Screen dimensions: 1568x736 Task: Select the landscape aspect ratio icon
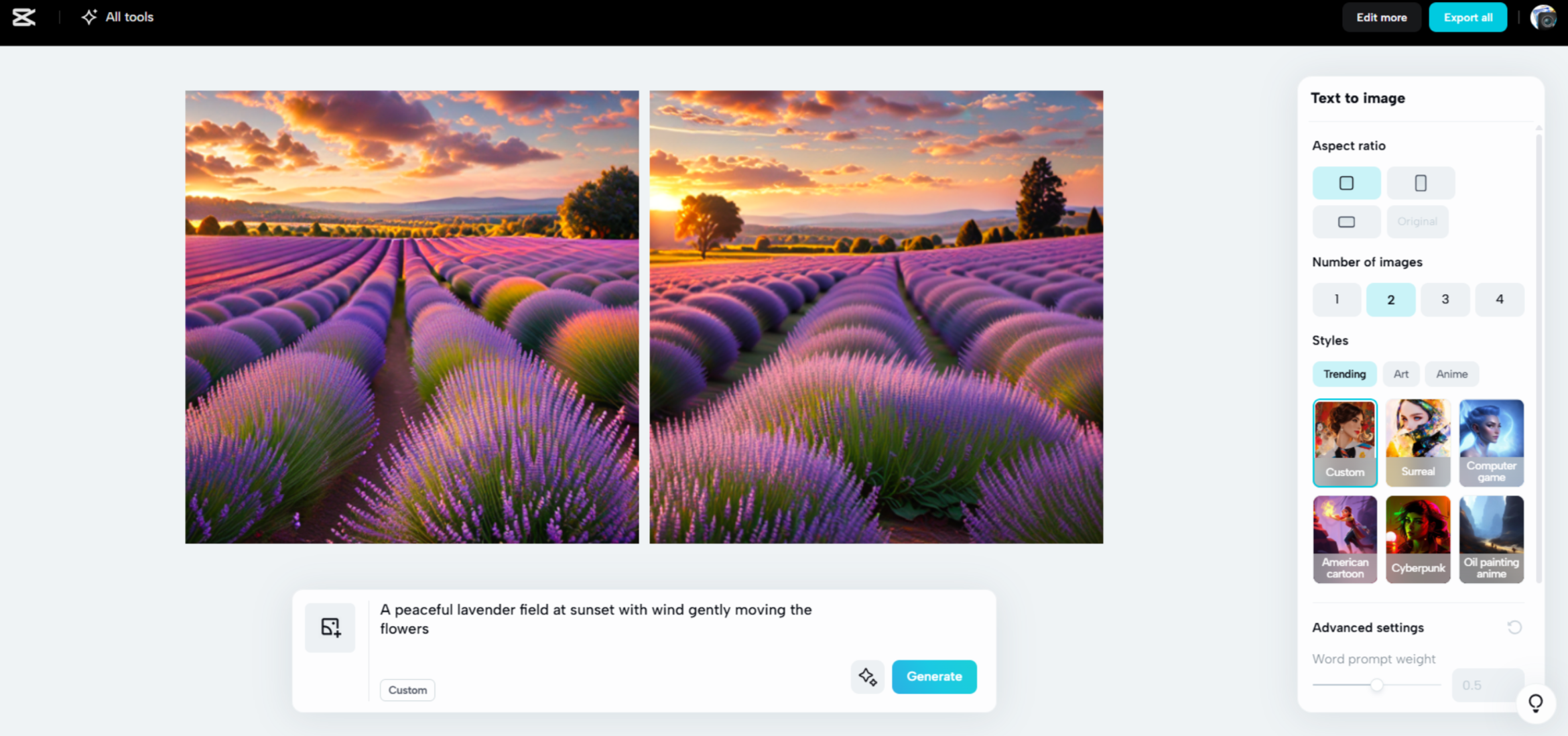click(1346, 221)
